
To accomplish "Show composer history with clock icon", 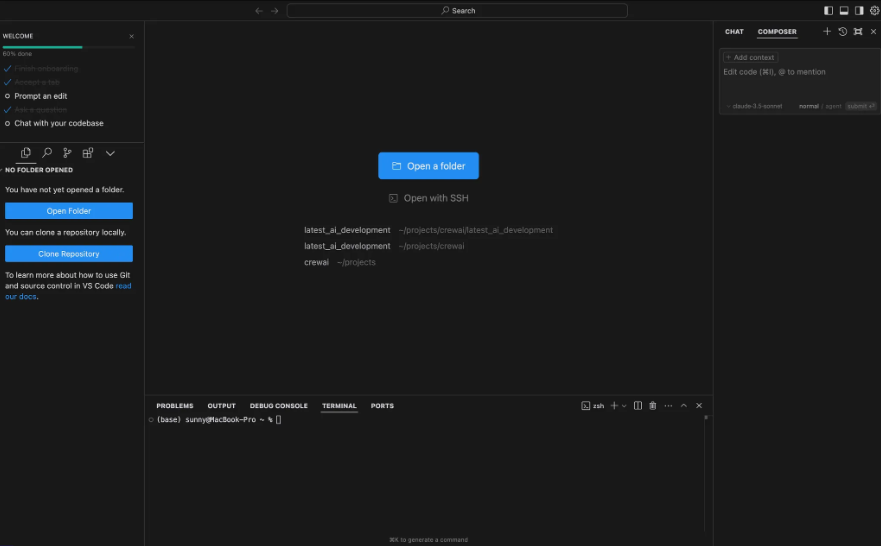I will [x=842, y=32].
